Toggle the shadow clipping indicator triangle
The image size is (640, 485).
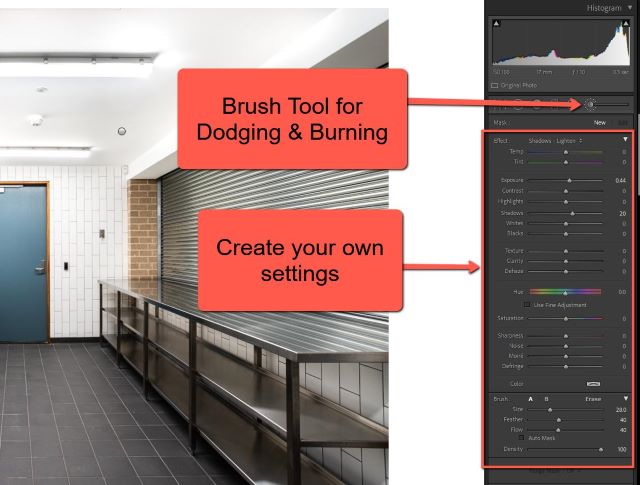[x=497, y=22]
